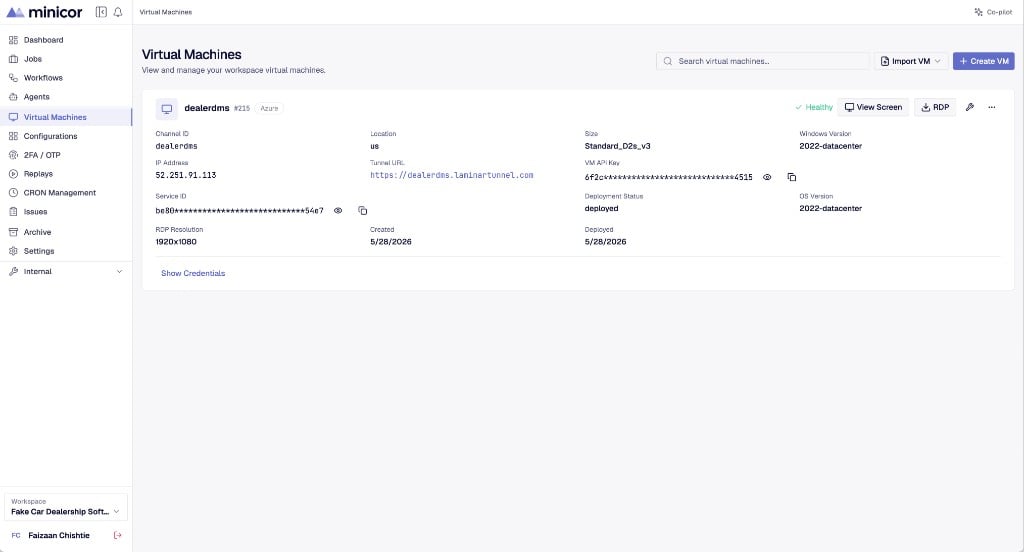Click the minicor logo

(44, 12)
